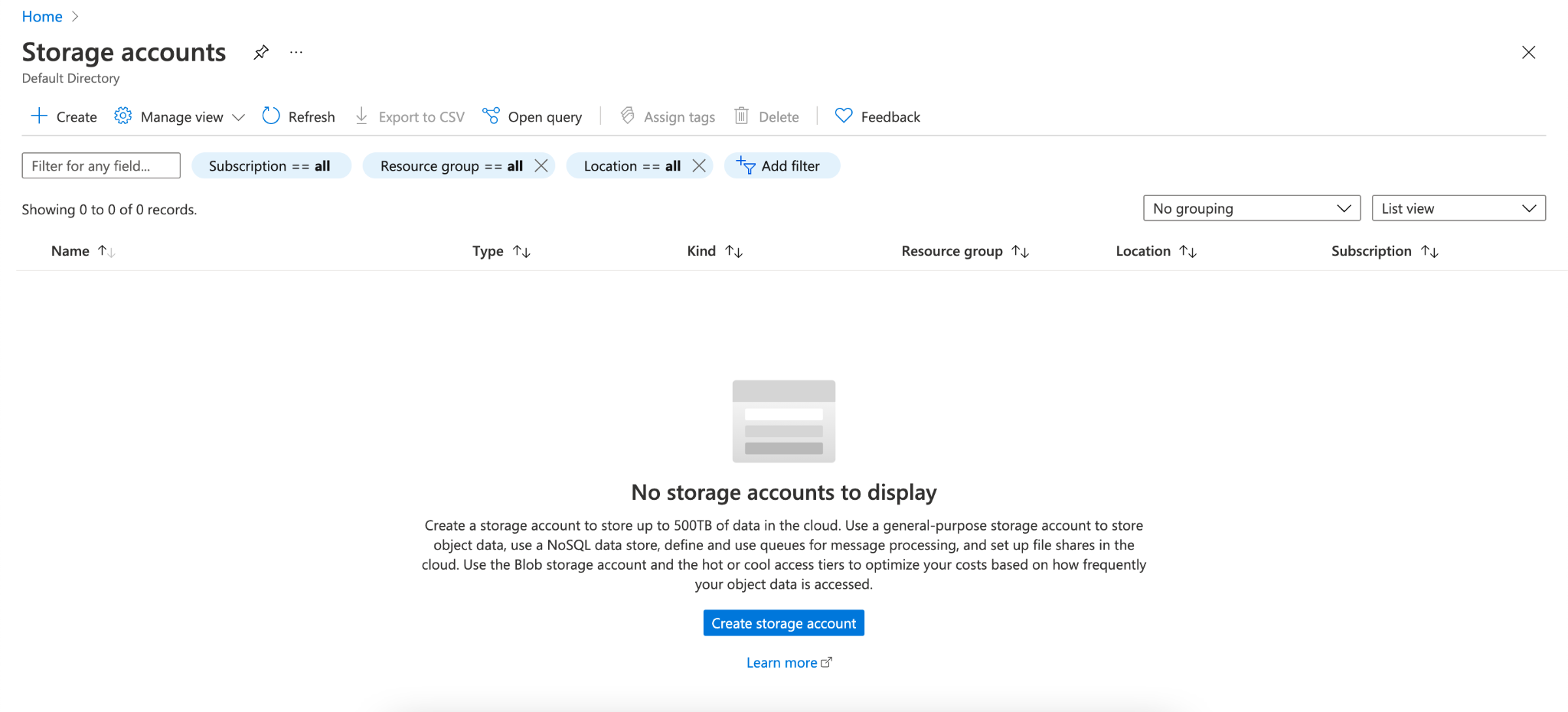This screenshot has width=1568, height=712.
Task: Choose Assign tags
Action: click(x=680, y=117)
